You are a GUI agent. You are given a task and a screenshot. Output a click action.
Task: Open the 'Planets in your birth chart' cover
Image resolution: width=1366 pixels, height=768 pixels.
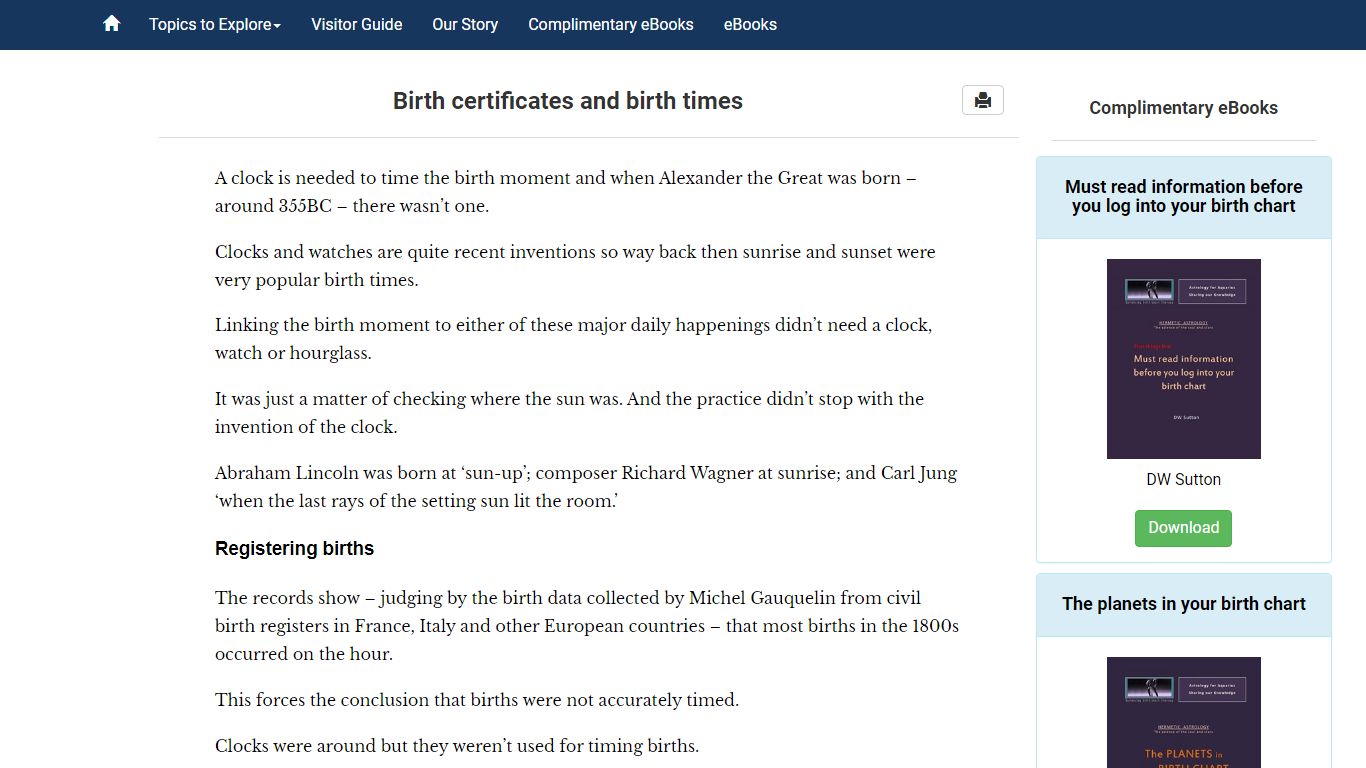1184,712
